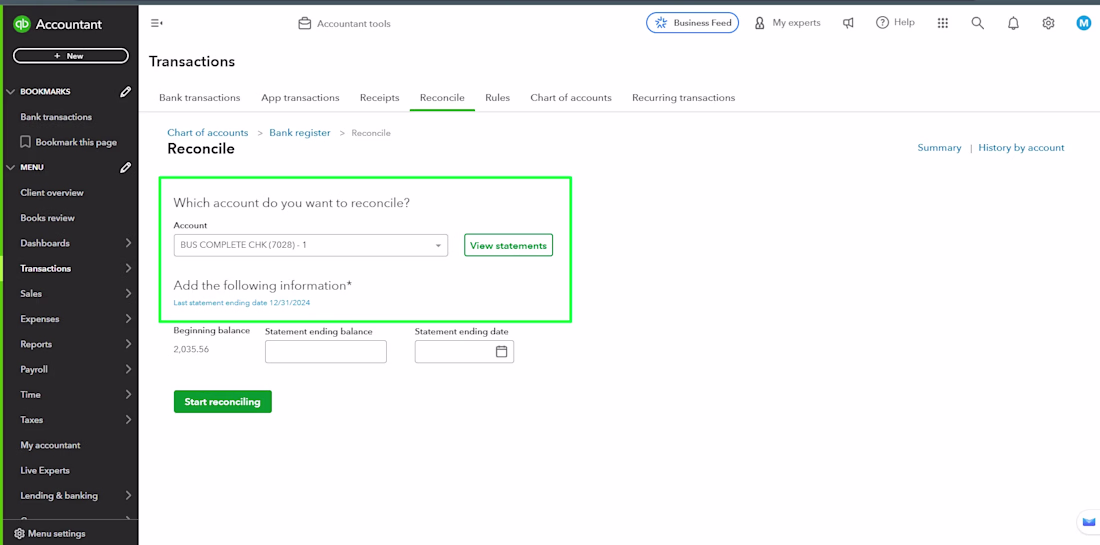Open Live Experts in sidebar
The image size is (1100, 545).
click(45, 471)
